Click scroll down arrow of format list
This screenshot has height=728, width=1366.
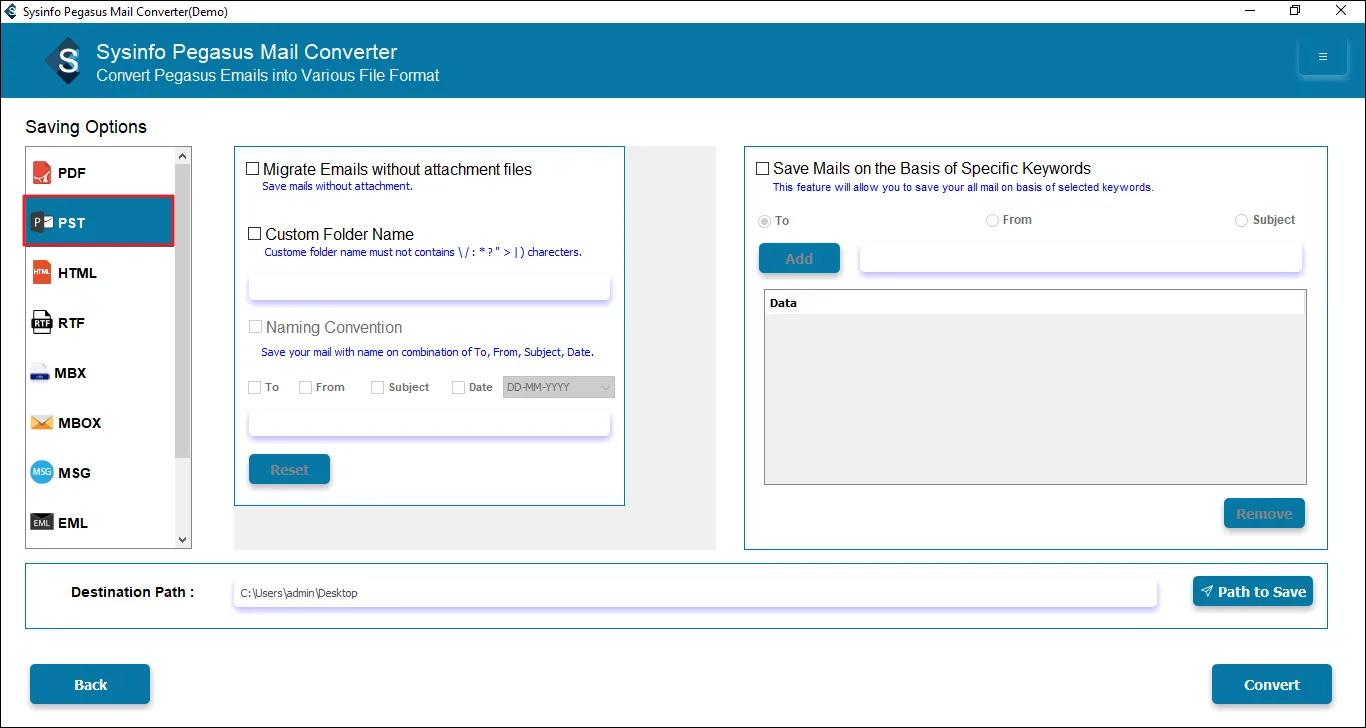[182, 540]
